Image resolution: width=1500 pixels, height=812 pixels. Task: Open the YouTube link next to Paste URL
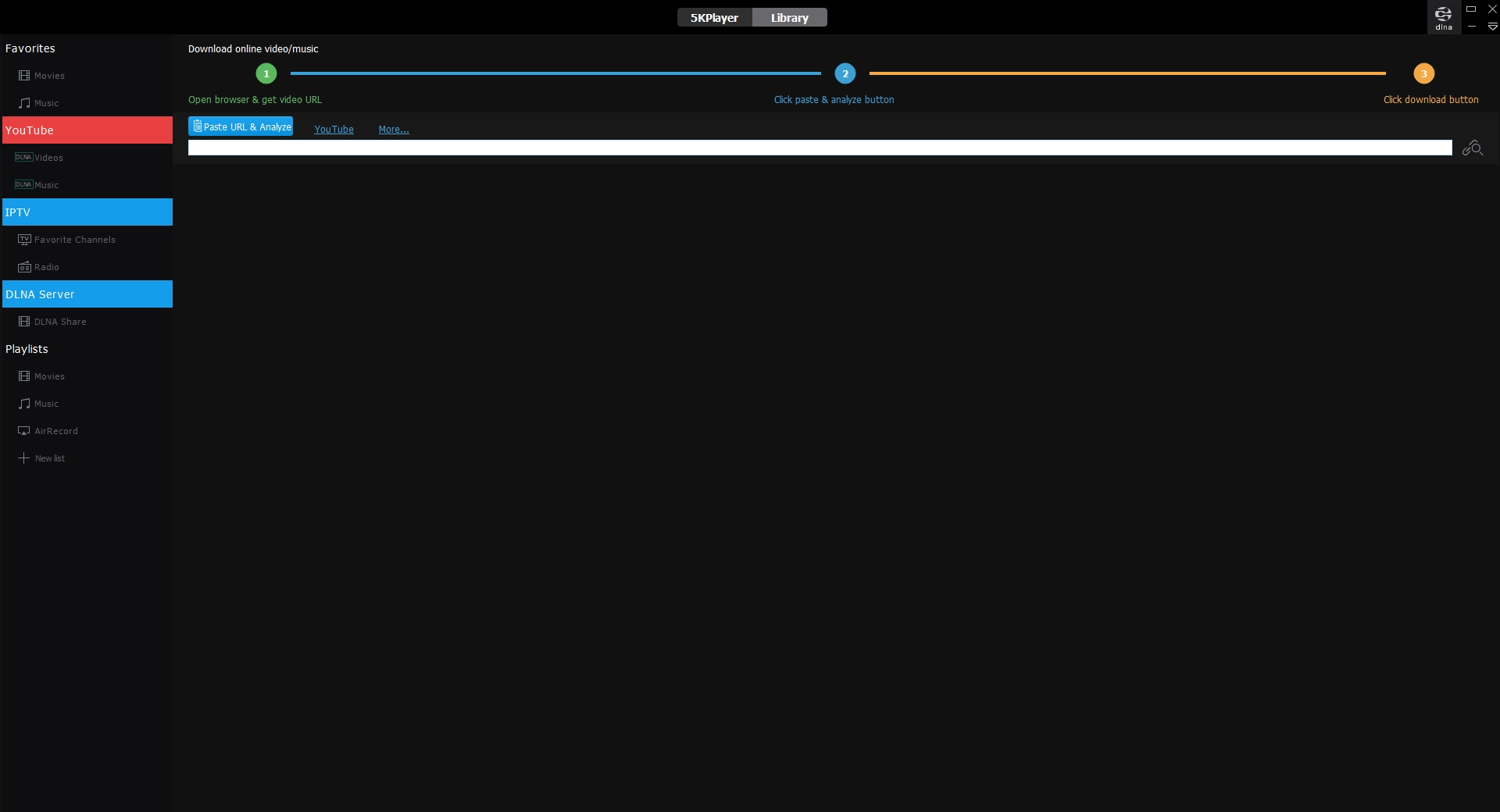[334, 129]
